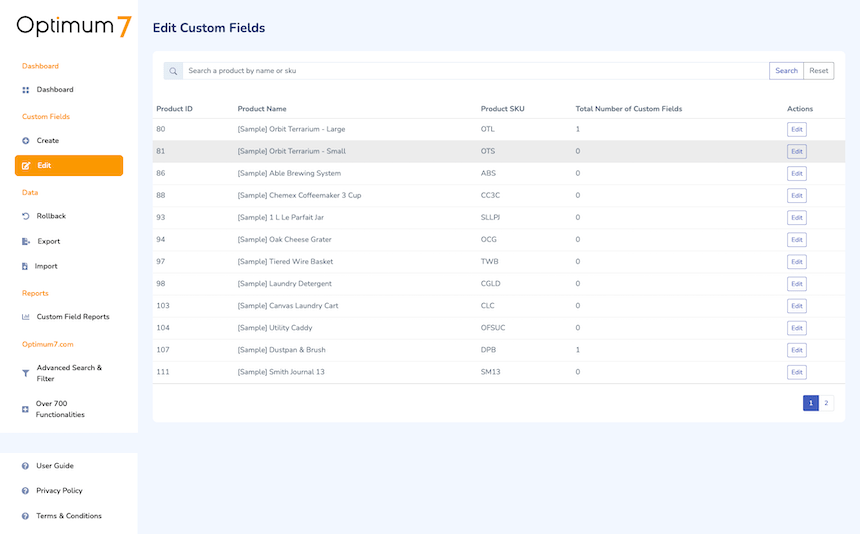Click product ID cell 80
The width and height of the screenshot is (860, 560).
pyautogui.click(x=161, y=129)
